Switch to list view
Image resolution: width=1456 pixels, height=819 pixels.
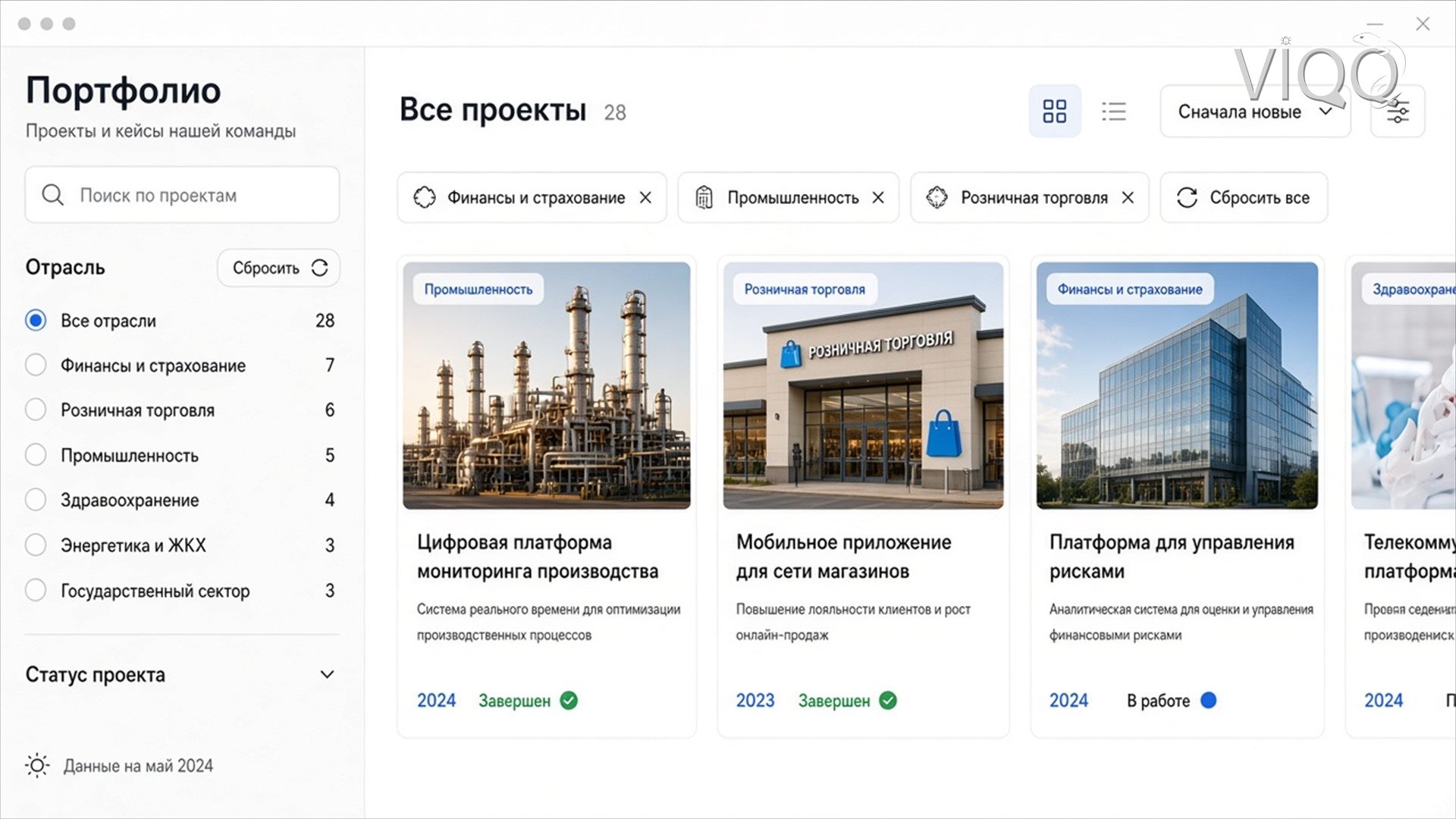coord(1113,111)
